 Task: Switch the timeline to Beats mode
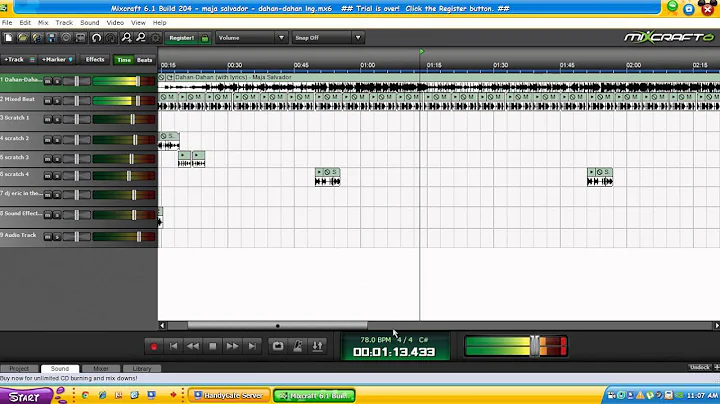pos(144,60)
